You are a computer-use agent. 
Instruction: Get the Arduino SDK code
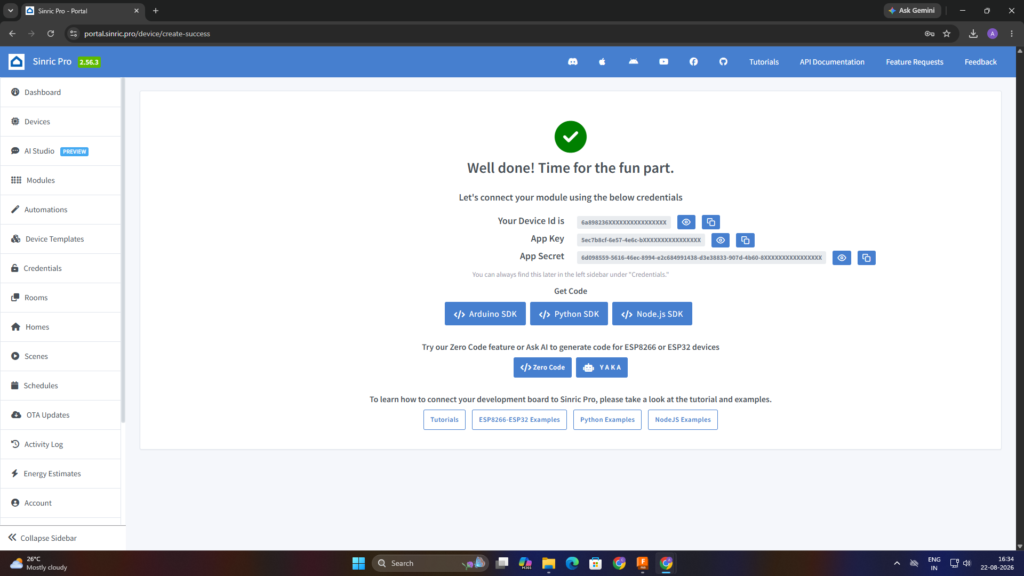pyautogui.click(x=485, y=314)
